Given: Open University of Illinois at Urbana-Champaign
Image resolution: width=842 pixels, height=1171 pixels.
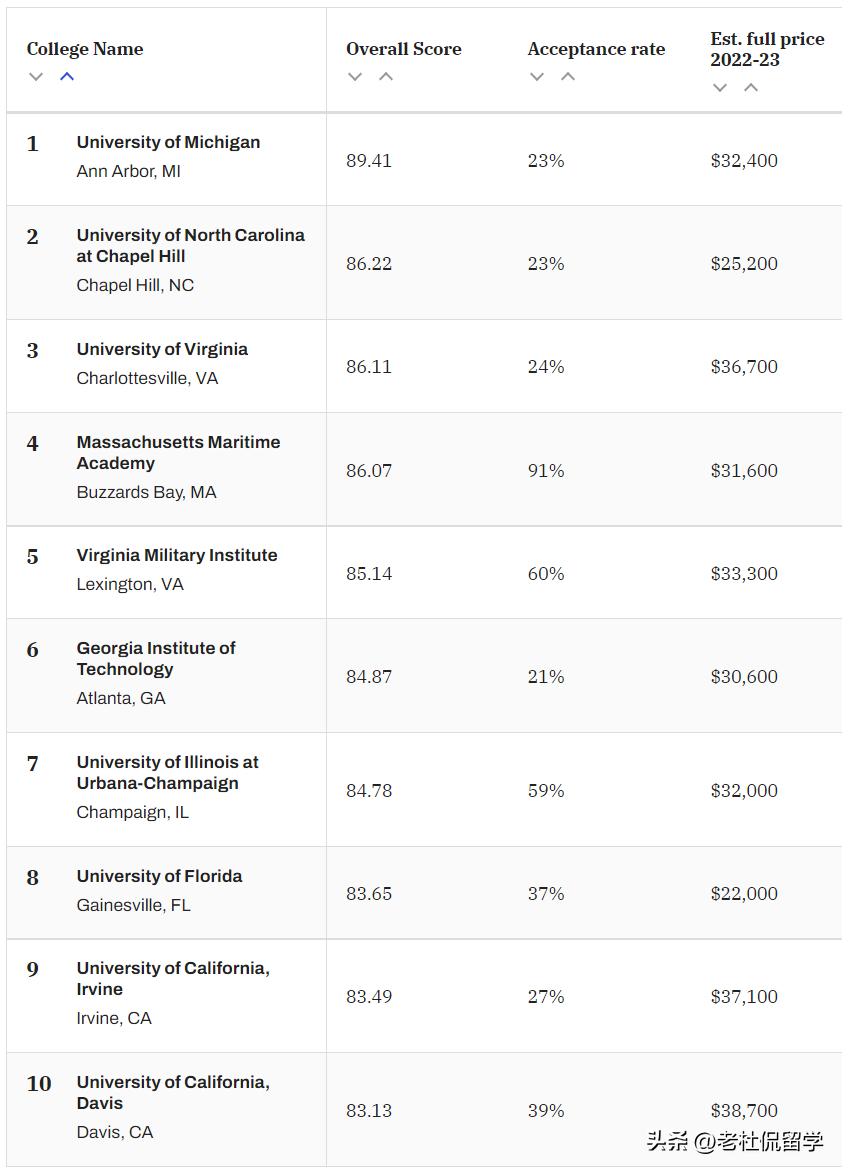Looking at the screenshot, I should coord(167,772).
